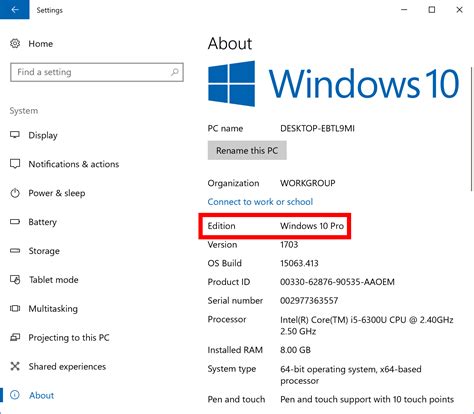Click the search magnifier icon
Image resolution: width=474 pixels, height=414 pixels.
(175, 72)
